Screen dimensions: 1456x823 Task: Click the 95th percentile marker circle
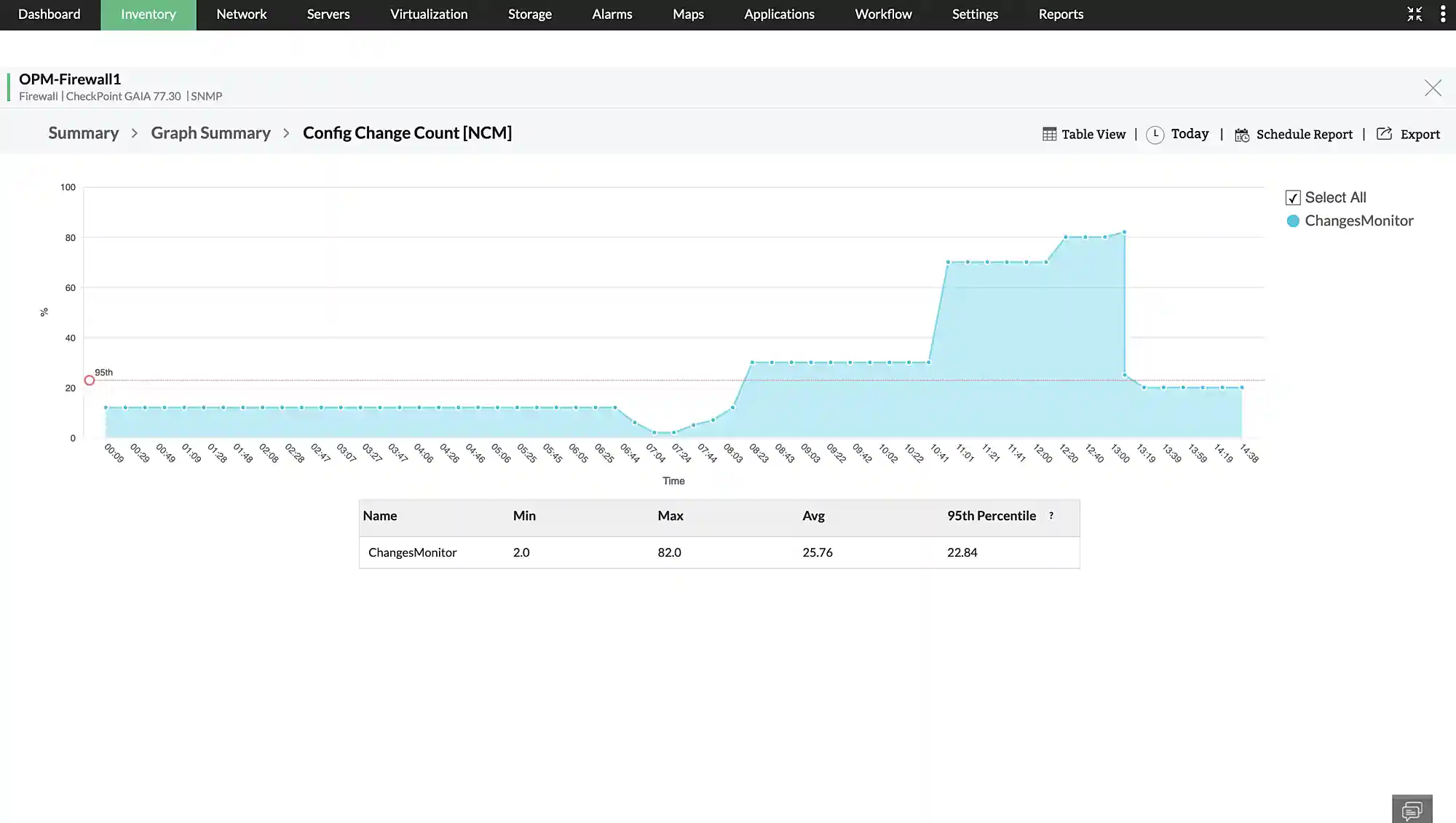90,381
